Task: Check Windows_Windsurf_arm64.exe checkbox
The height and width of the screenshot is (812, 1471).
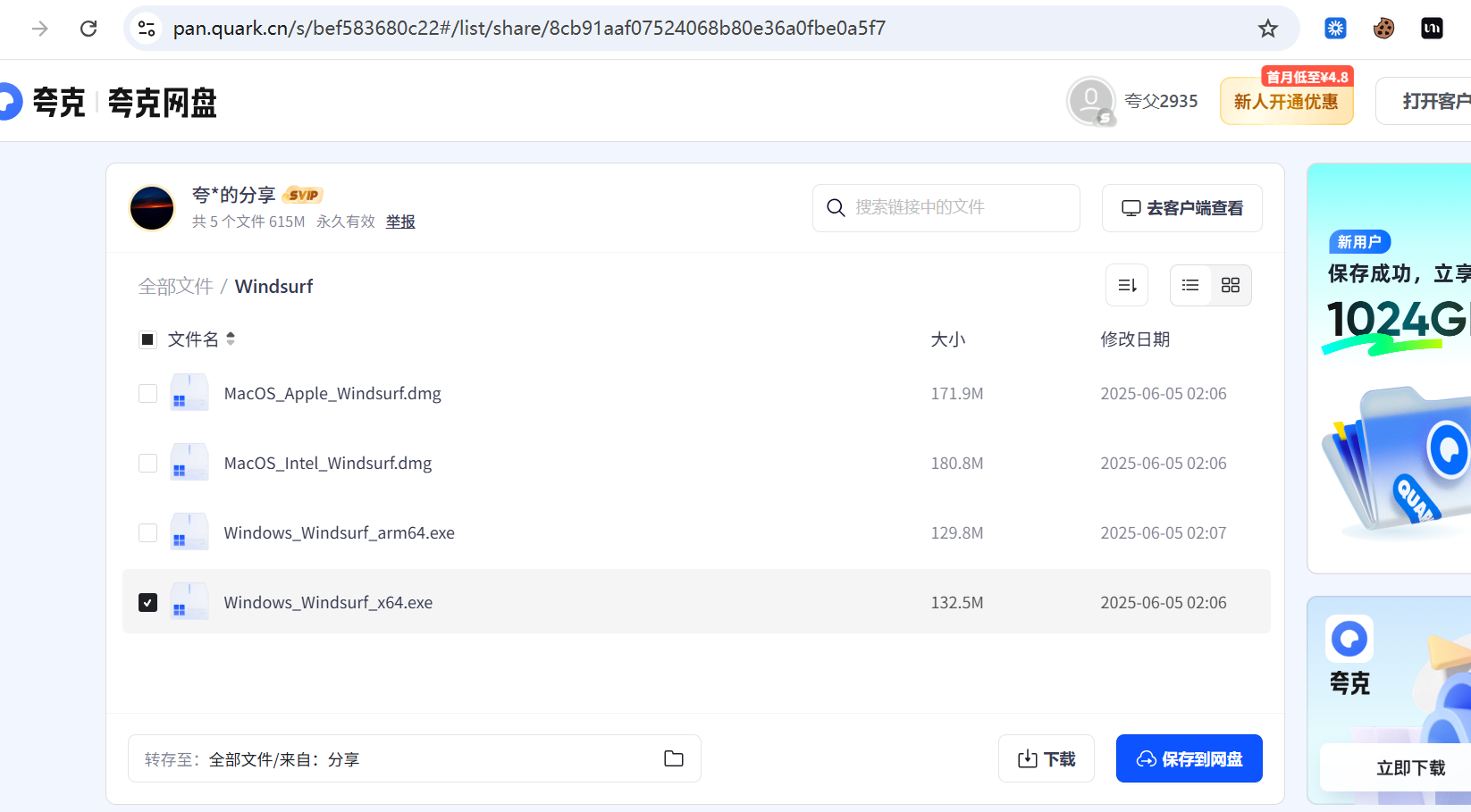Action: tap(147, 533)
